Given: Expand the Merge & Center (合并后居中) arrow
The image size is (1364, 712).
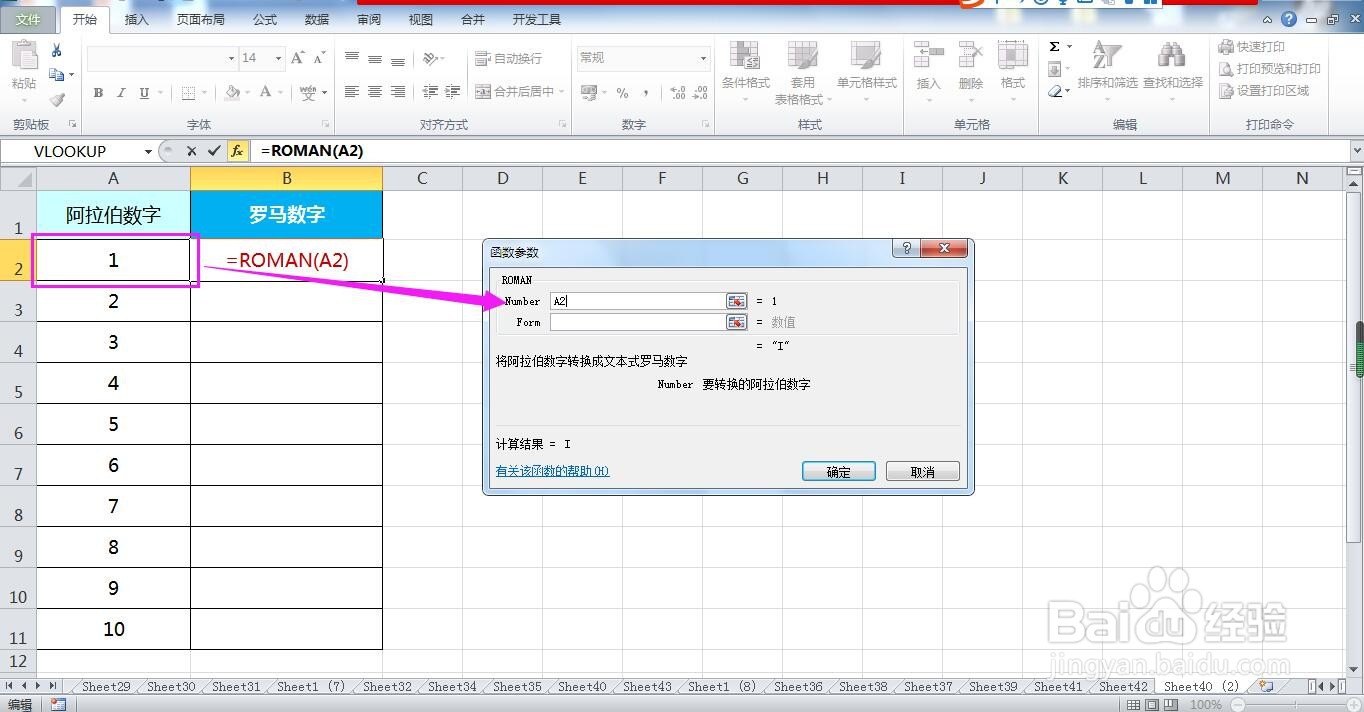Looking at the screenshot, I should pos(562,92).
